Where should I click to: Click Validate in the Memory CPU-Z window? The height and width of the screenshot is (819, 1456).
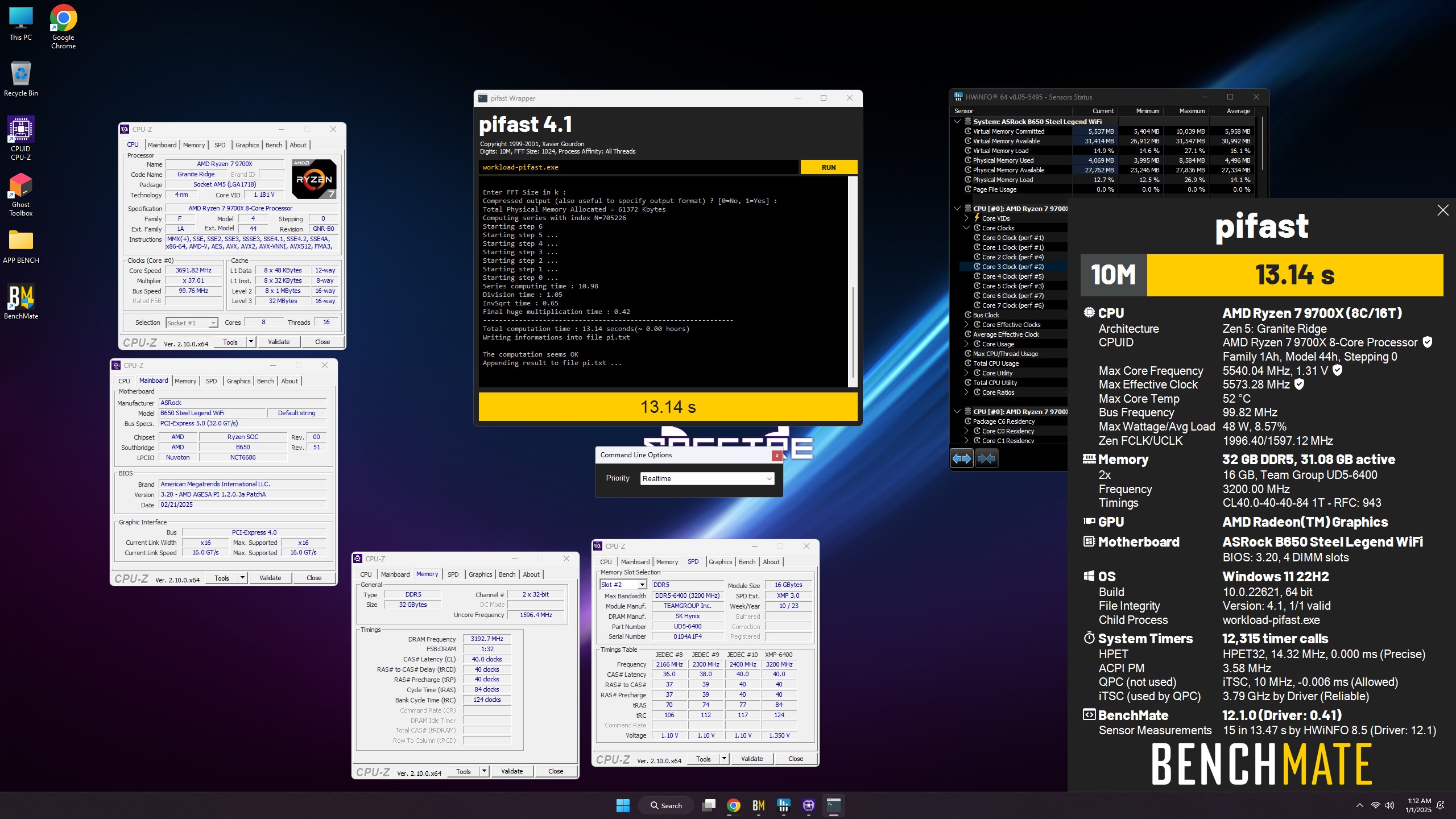tap(512, 772)
